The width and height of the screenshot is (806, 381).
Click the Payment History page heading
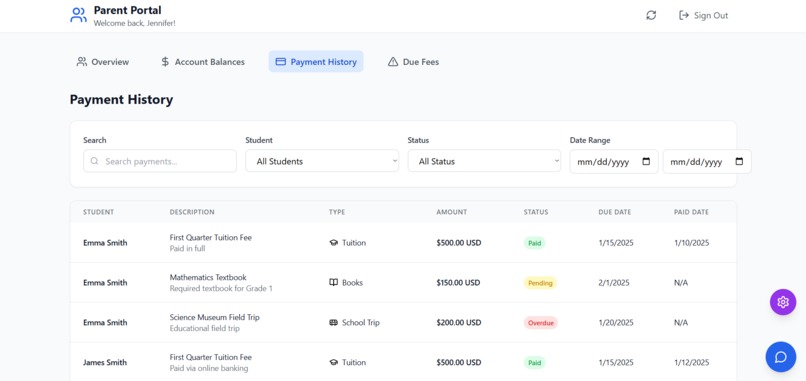[x=121, y=100]
